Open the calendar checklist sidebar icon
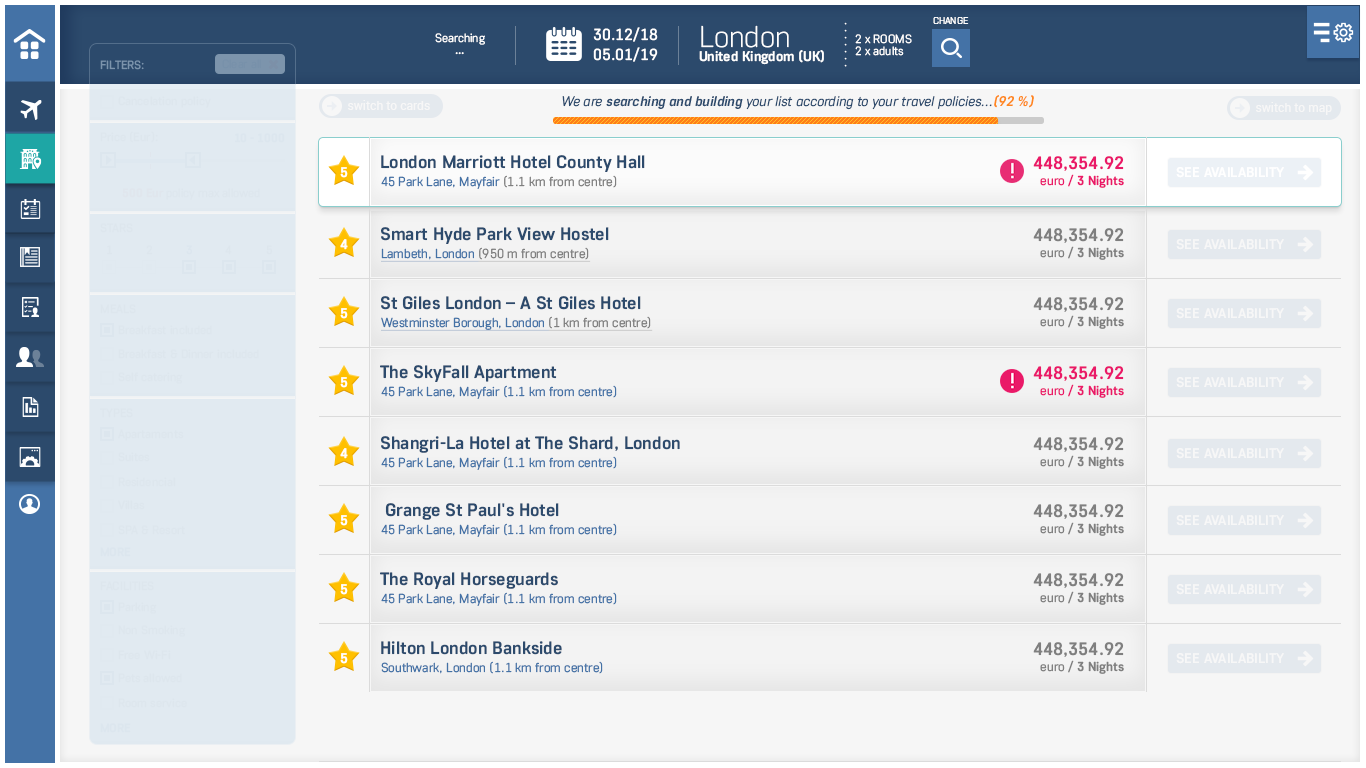 [30, 208]
